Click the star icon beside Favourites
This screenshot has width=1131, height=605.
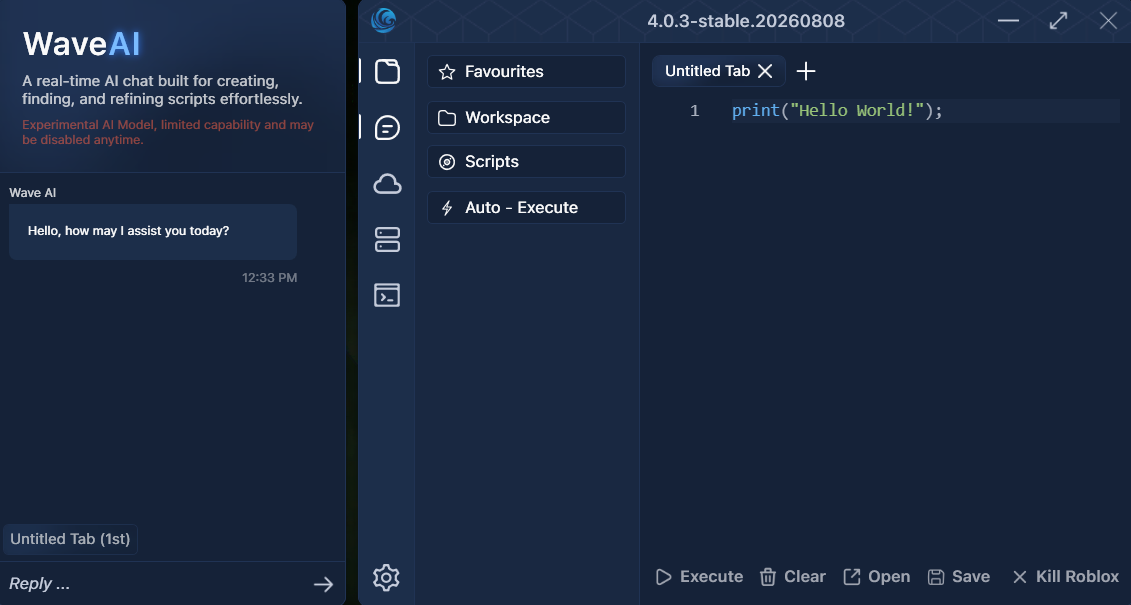447,71
